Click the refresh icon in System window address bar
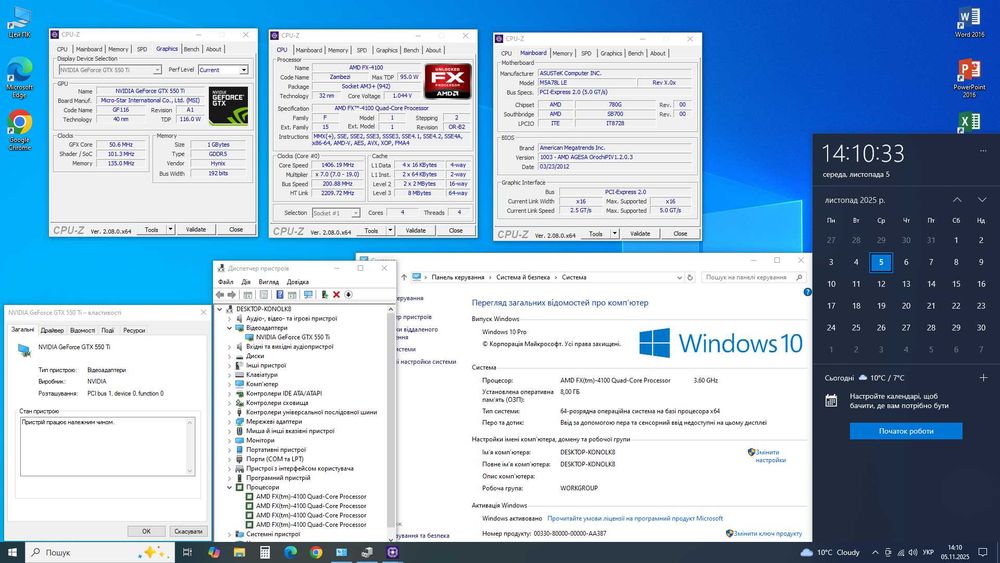Screen dimensions: 1000x563 coord(689,277)
